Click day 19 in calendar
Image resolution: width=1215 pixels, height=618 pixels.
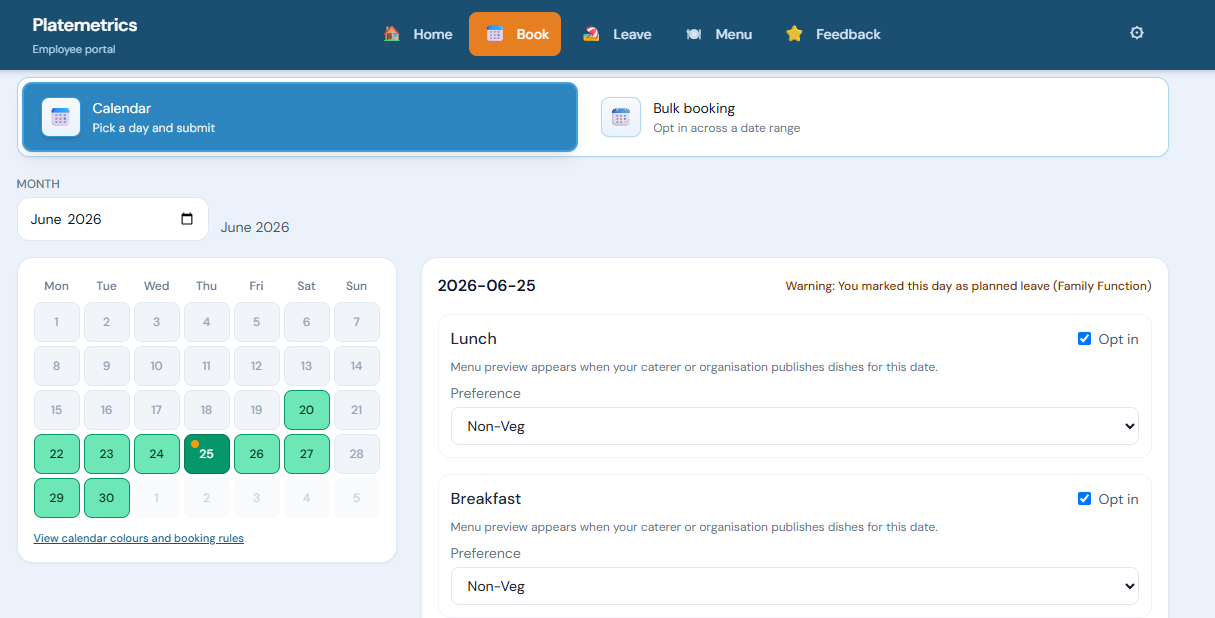[x=257, y=410]
